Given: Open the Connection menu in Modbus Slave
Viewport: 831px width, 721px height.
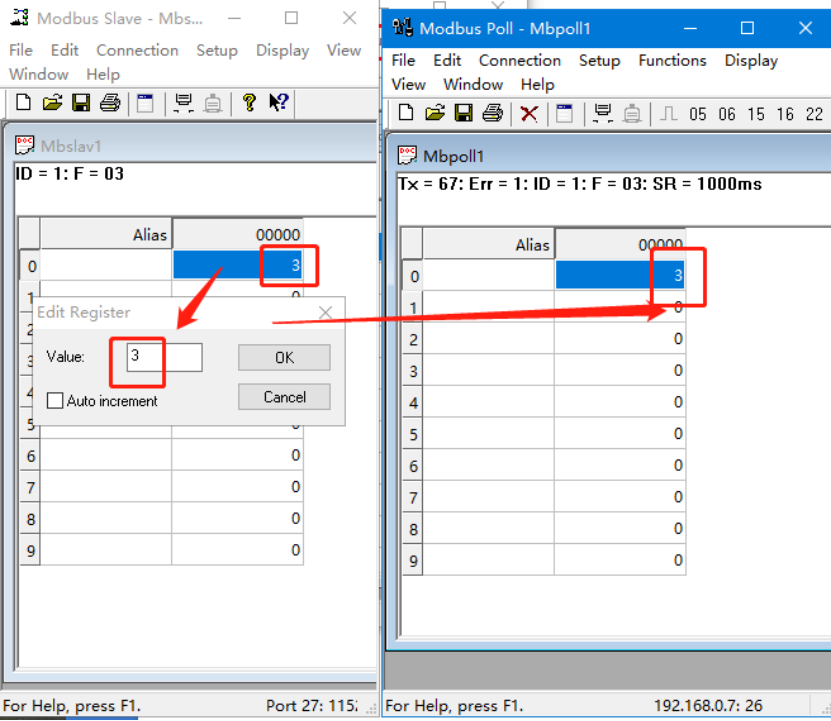Looking at the screenshot, I should click(x=137, y=50).
